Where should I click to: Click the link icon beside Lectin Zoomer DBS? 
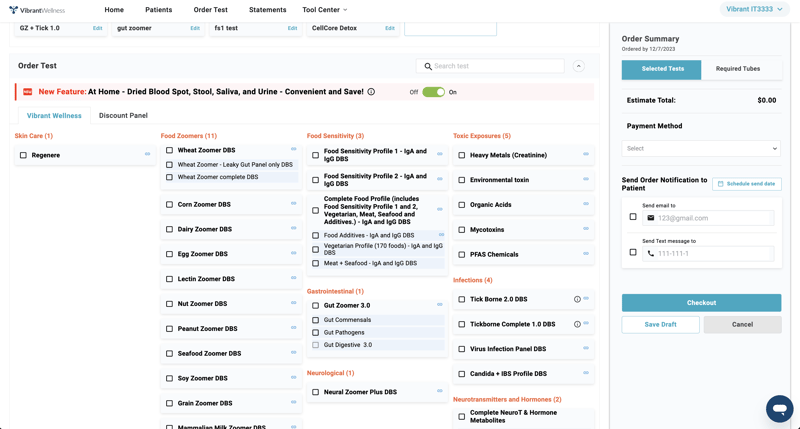pyautogui.click(x=294, y=278)
